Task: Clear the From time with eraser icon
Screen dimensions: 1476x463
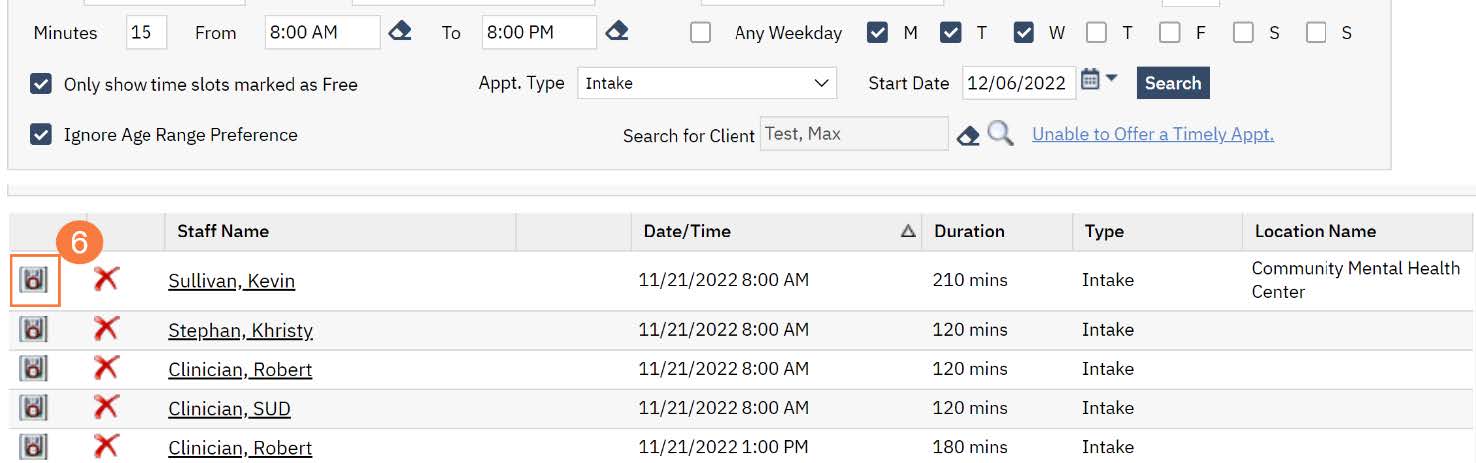Action: 400,32
